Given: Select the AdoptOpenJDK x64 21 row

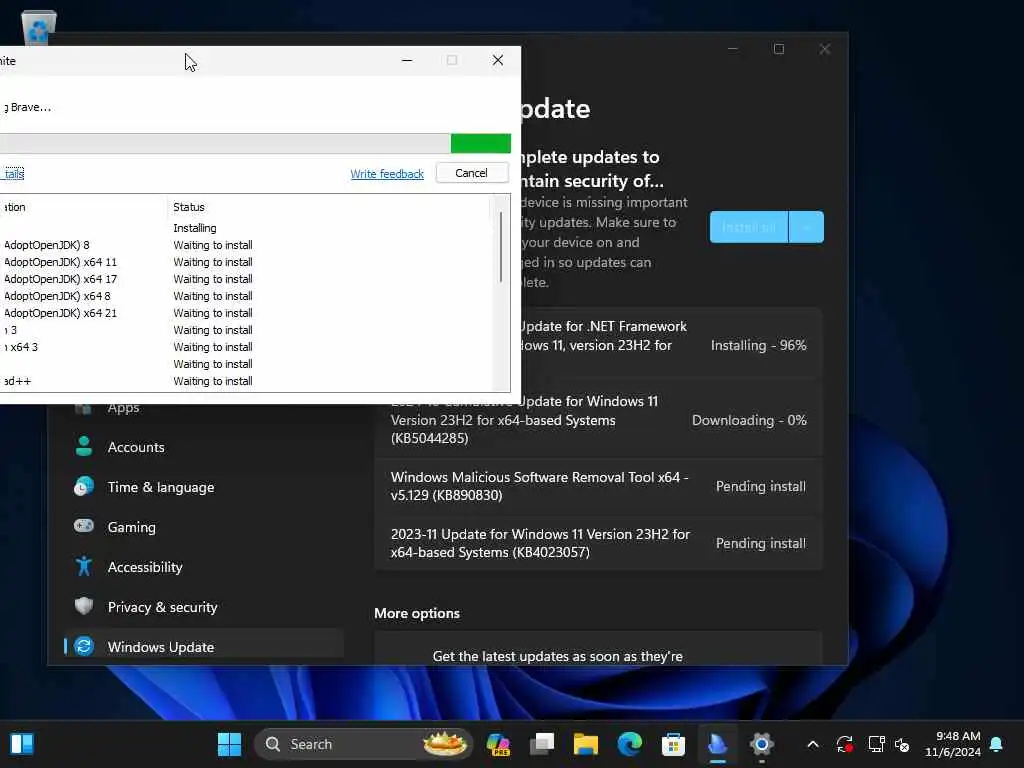Looking at the screenshot, I should click(x=245, y=313).
